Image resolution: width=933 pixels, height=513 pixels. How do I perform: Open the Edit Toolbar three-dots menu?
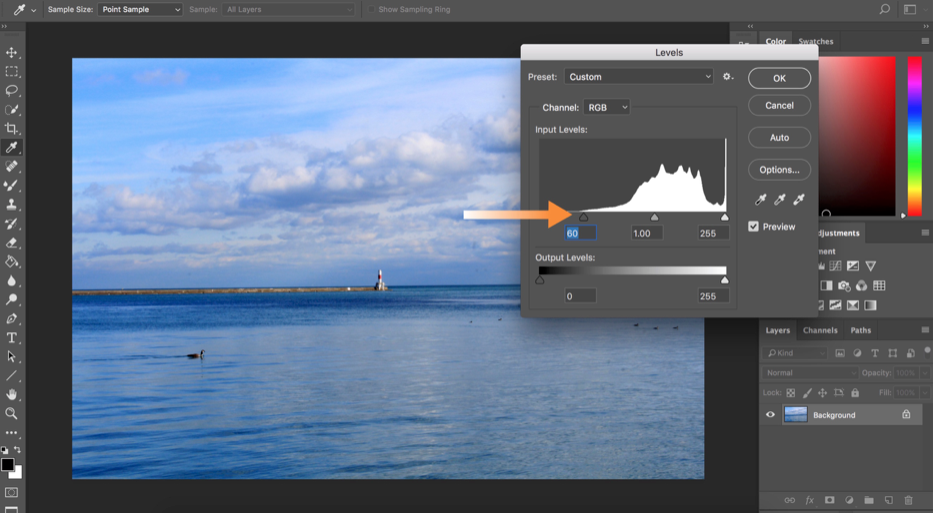[x=11, y=433]
